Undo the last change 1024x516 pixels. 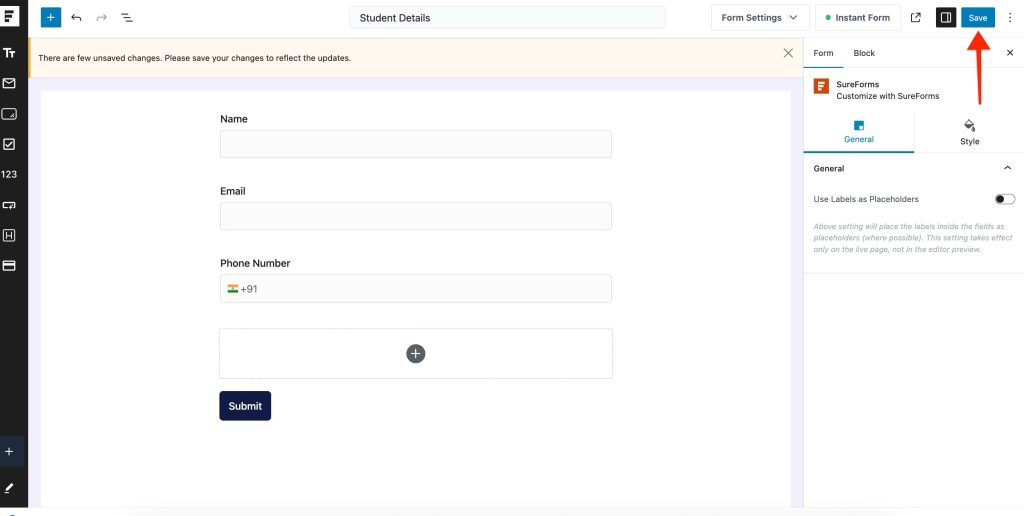pos(76,18)
